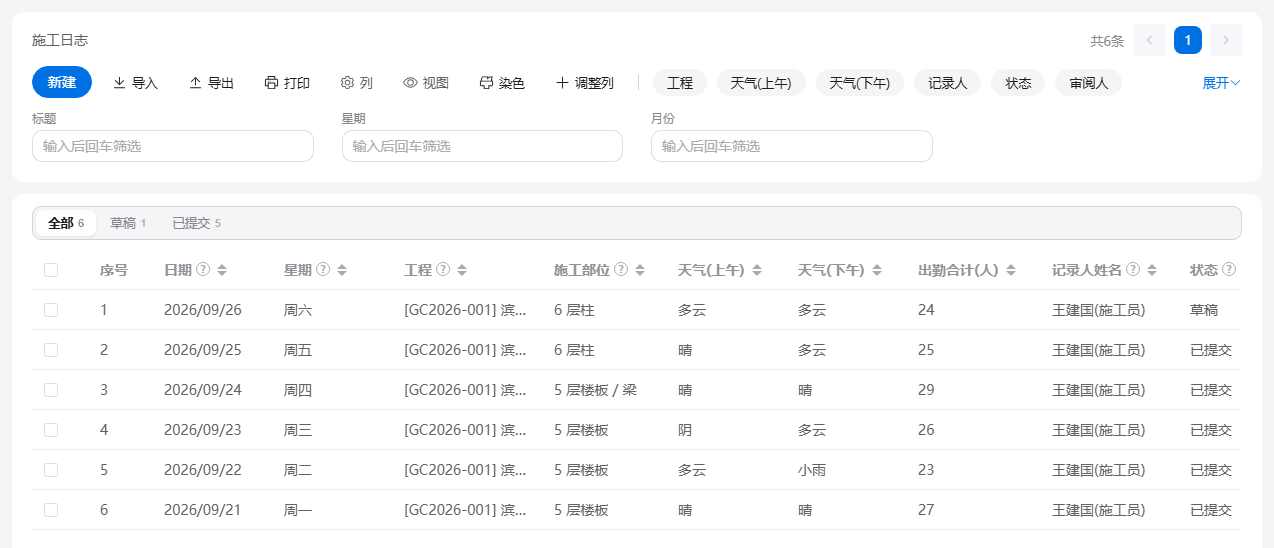Click the 标题 filter input
Viewport: 1274px width, 548px height.
tap(173, 146)
